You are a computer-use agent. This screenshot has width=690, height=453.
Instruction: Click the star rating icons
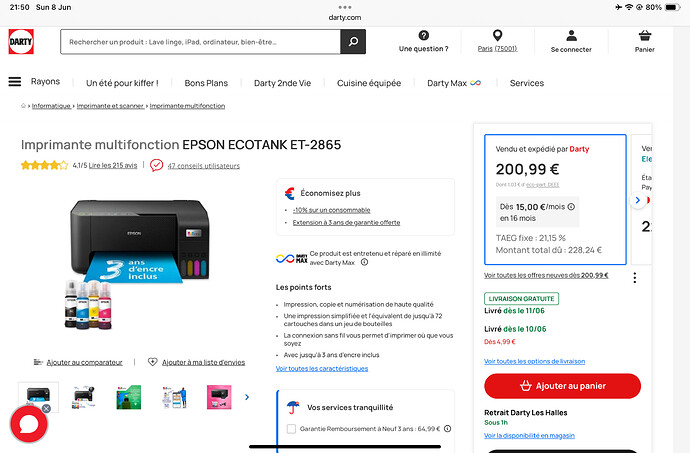coord(44,166)
